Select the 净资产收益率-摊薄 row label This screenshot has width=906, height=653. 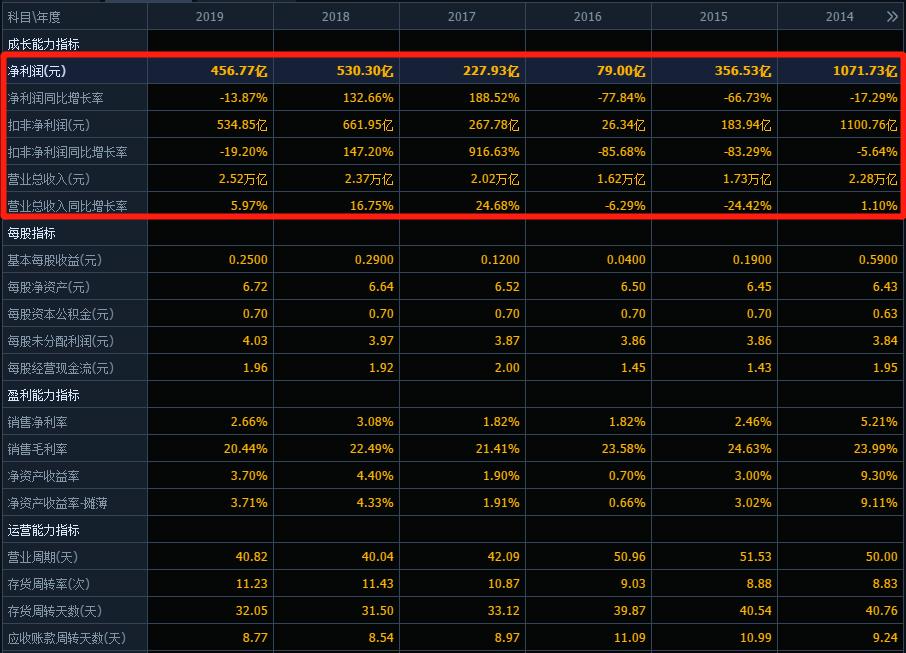point(58,503)
